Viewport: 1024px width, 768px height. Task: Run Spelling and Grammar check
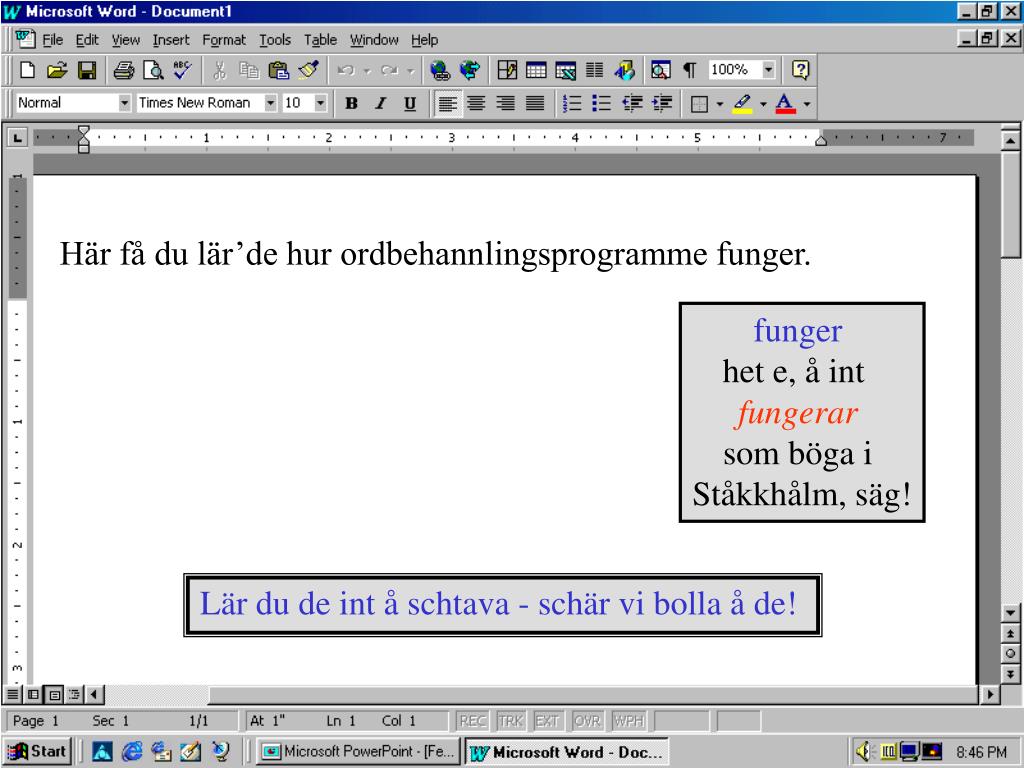pos(182,69)
